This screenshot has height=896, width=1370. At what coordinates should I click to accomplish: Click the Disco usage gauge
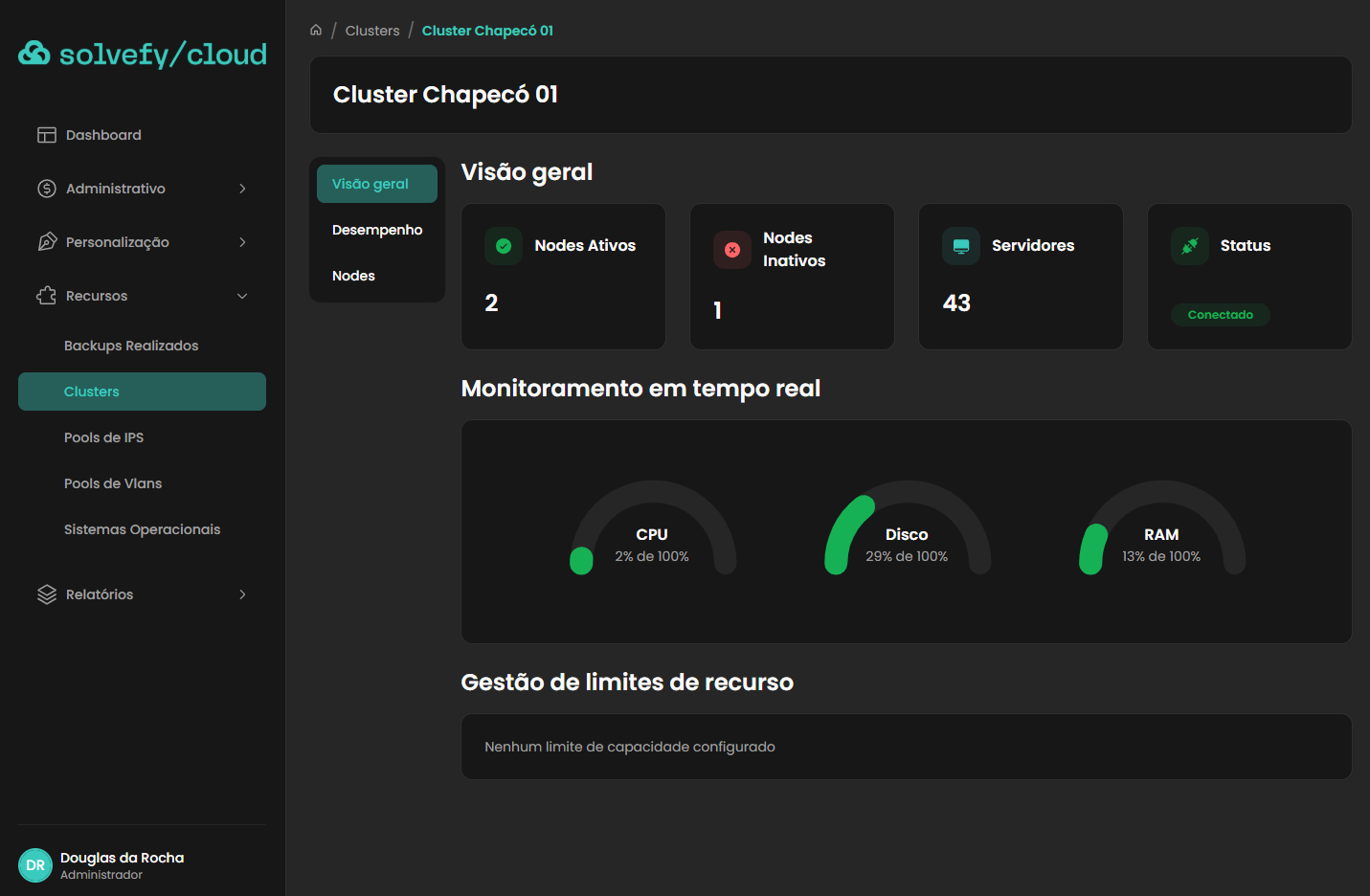(908, 527)
